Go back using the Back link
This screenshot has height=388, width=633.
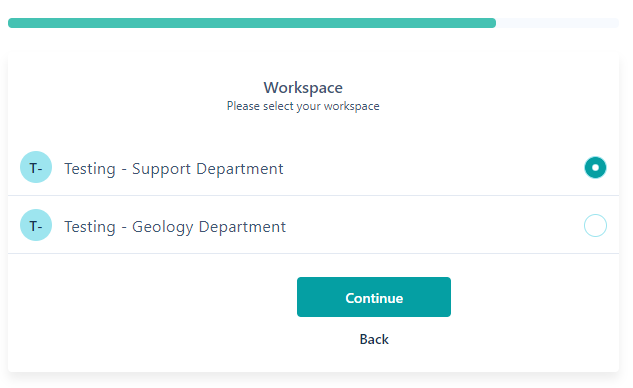374,339
